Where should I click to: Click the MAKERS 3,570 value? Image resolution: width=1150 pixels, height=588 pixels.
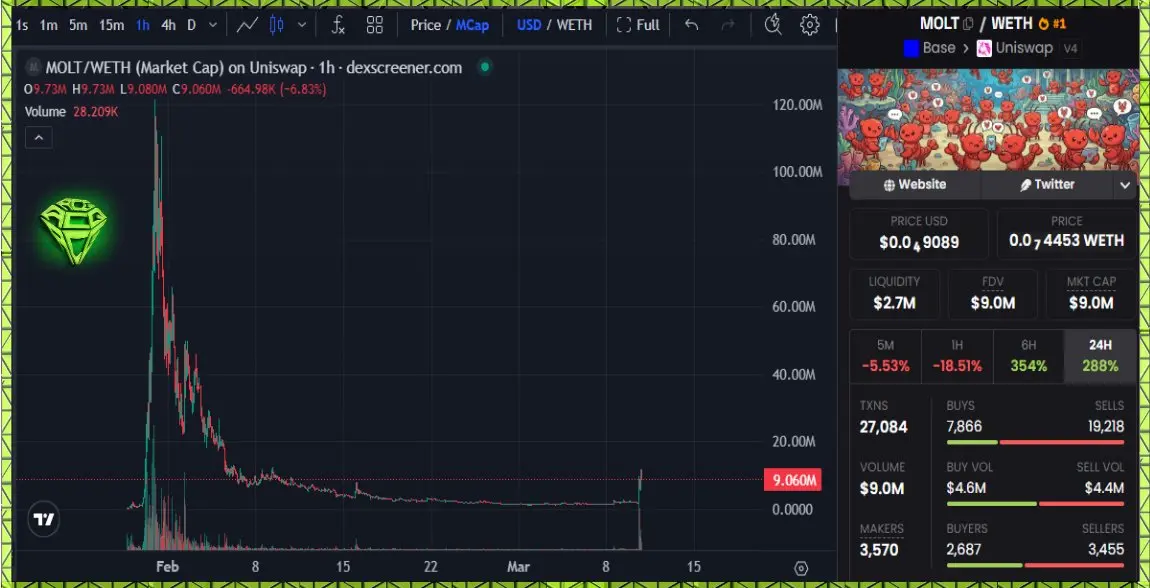tap(878, 550)
